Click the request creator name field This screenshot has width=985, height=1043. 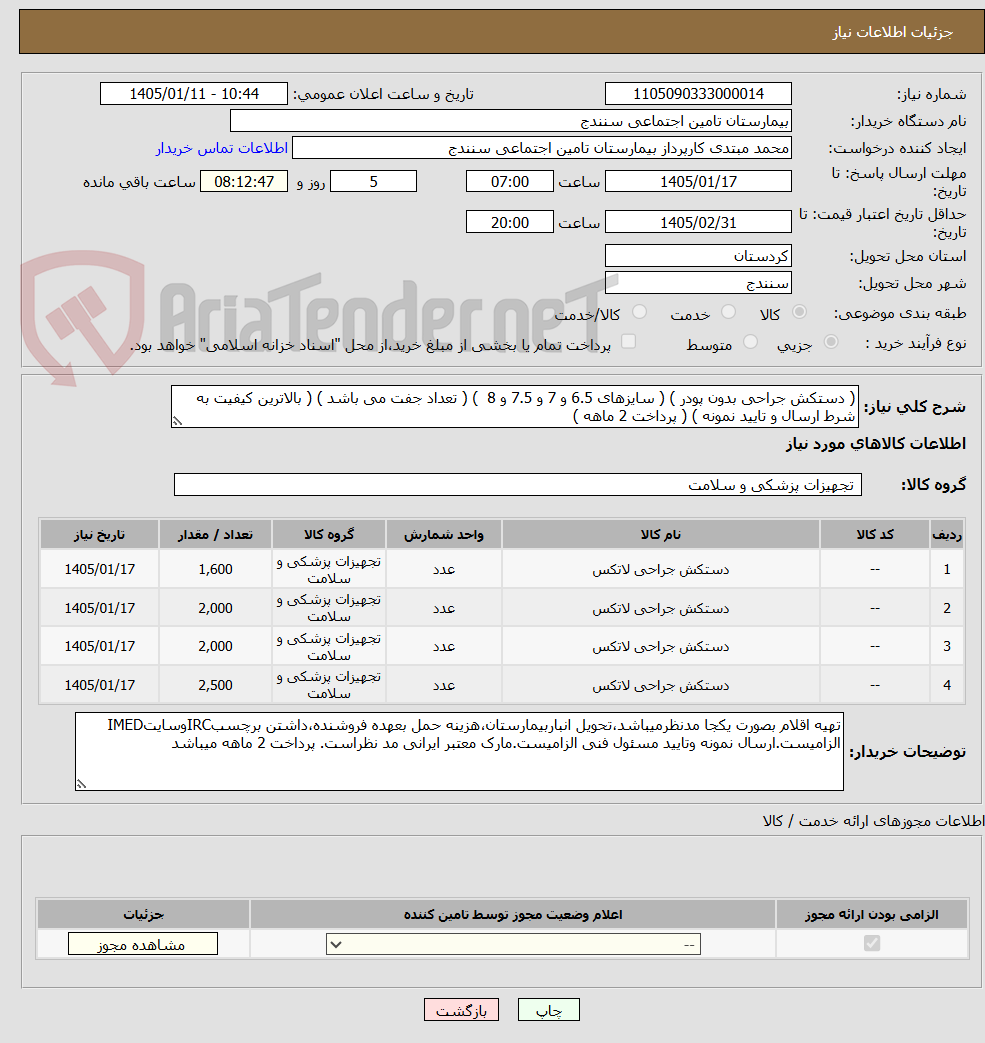tap(542, 148)
